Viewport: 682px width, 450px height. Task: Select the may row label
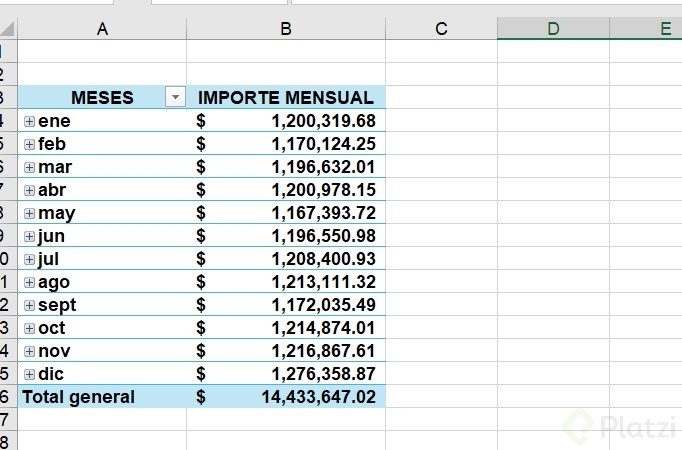click(x=57, y=214)
